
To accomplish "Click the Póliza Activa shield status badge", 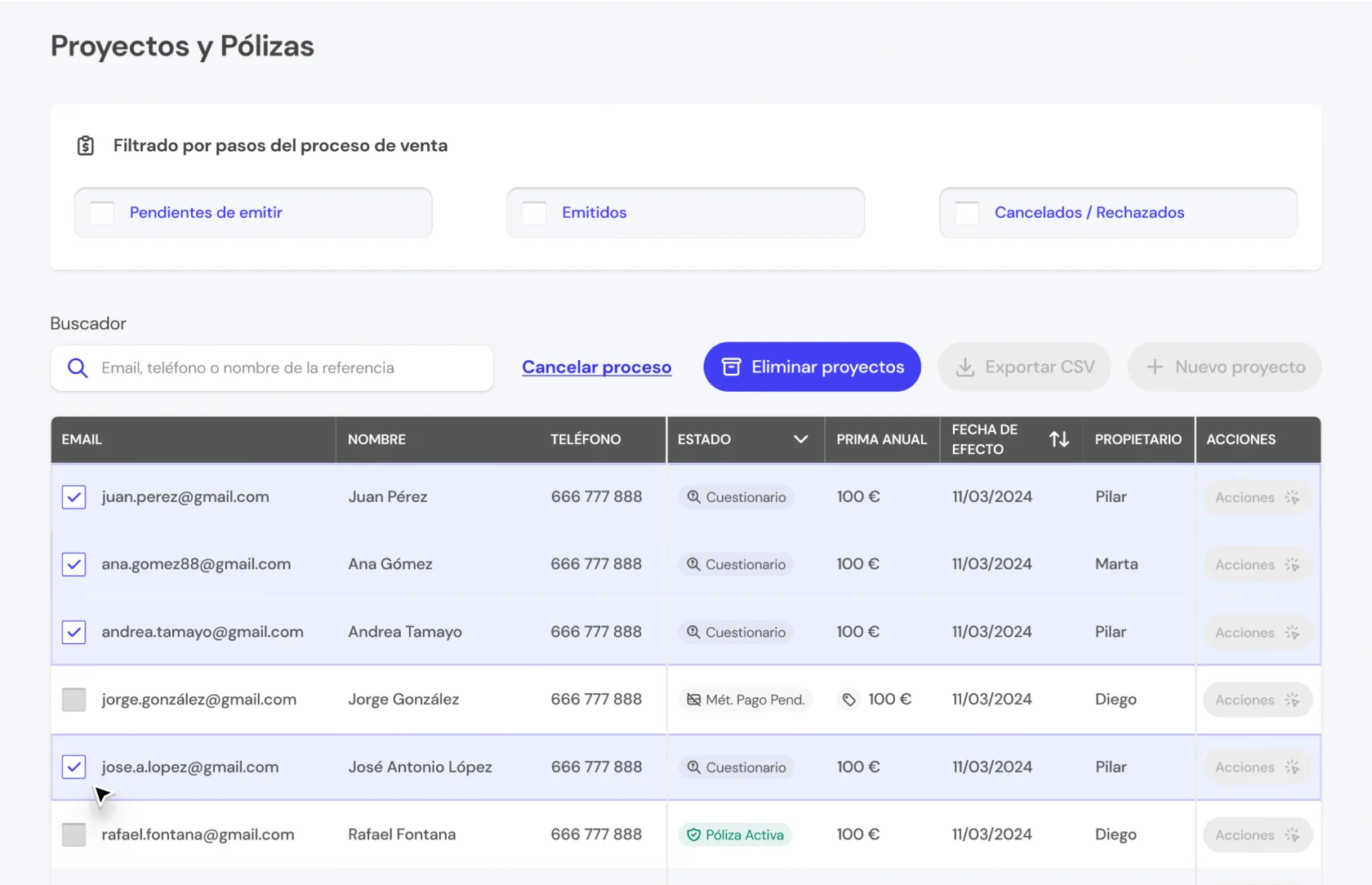I will [735, 834].
